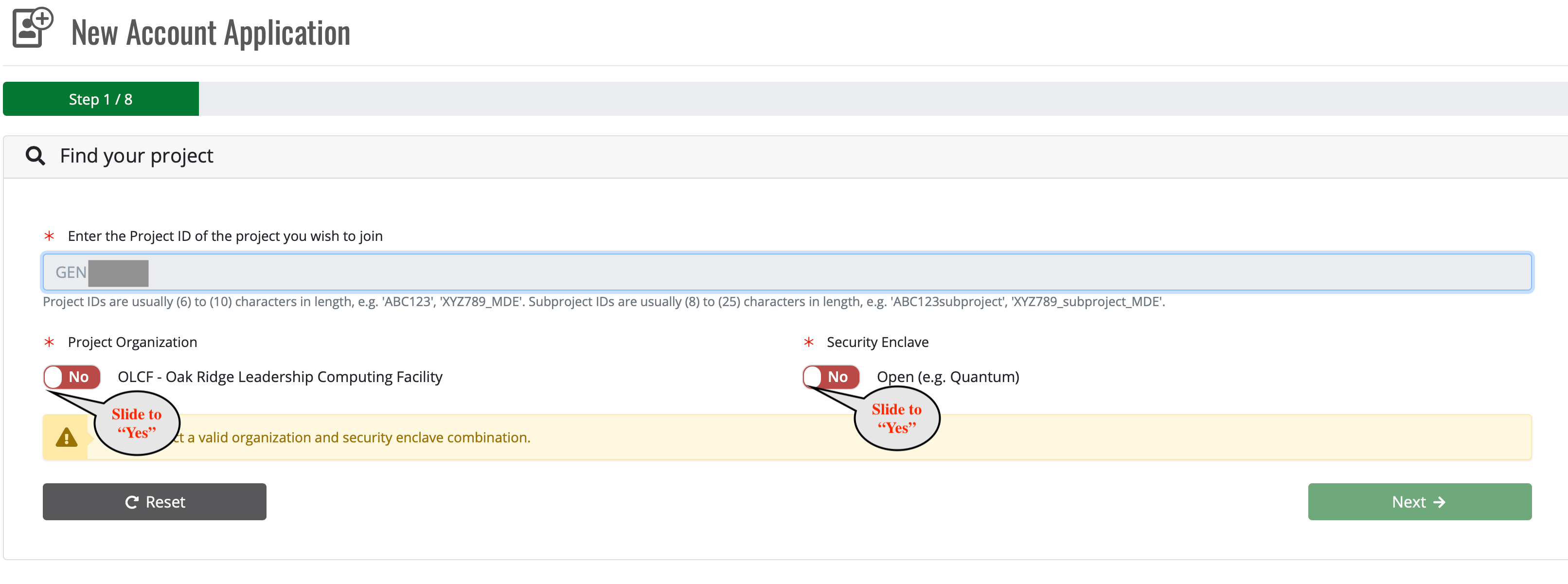
Task: Click the new account user-plus icon
Action: 32,27
